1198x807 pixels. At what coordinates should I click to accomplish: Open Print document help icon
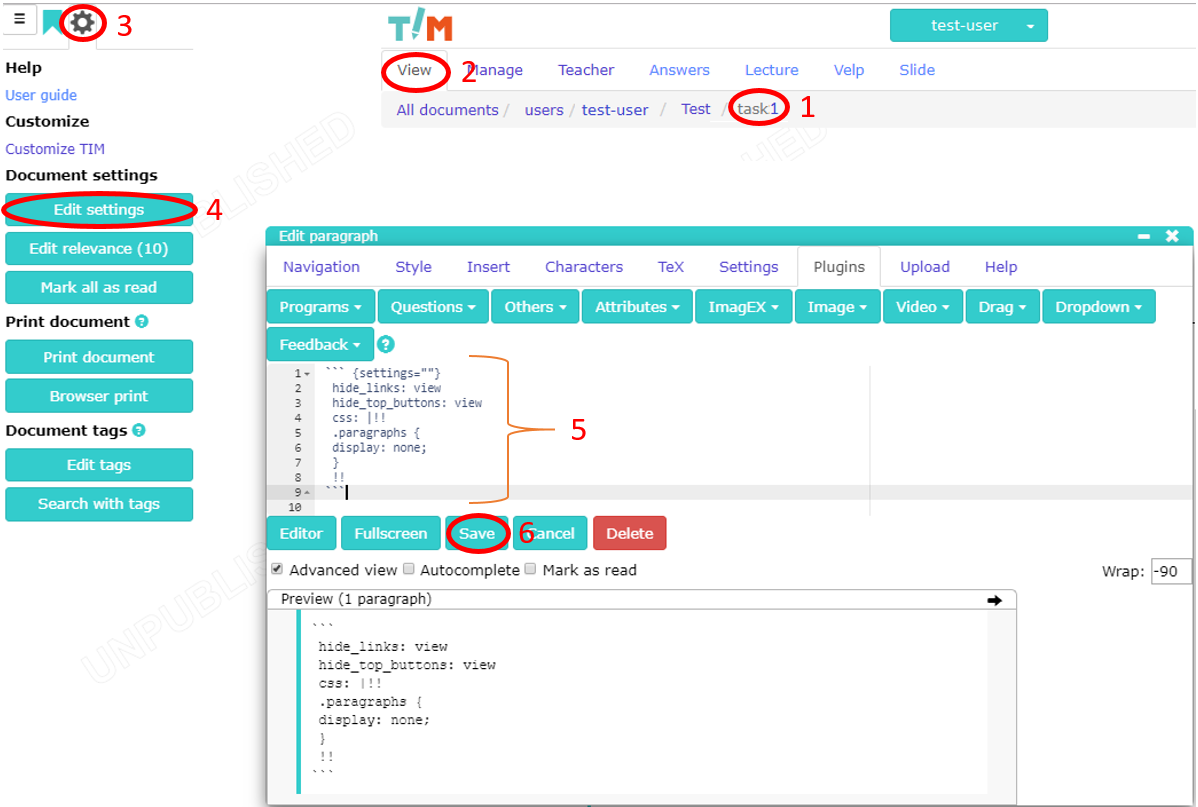(x=141, y=322)
